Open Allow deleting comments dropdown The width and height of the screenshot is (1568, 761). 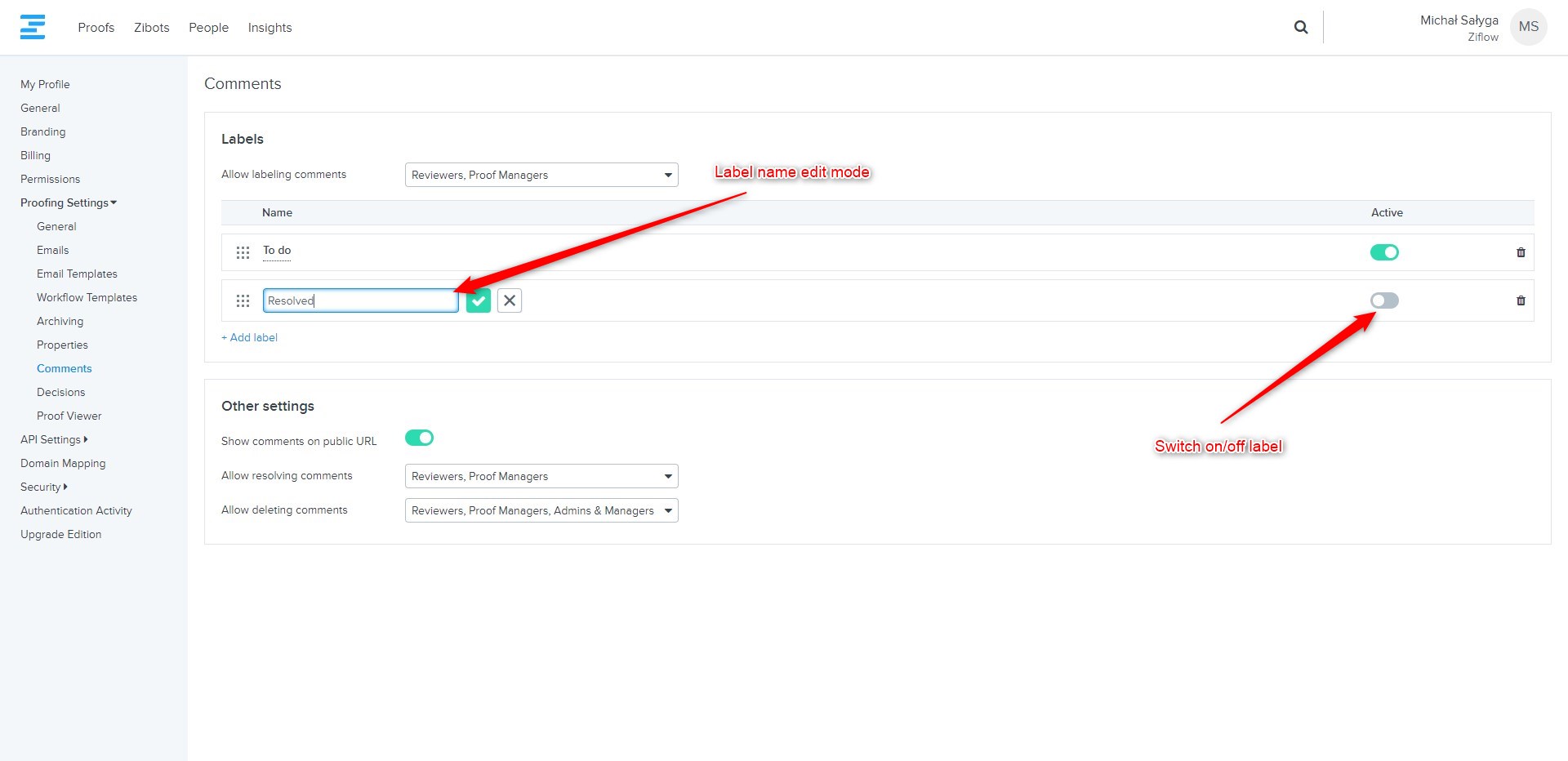[541, 510]
